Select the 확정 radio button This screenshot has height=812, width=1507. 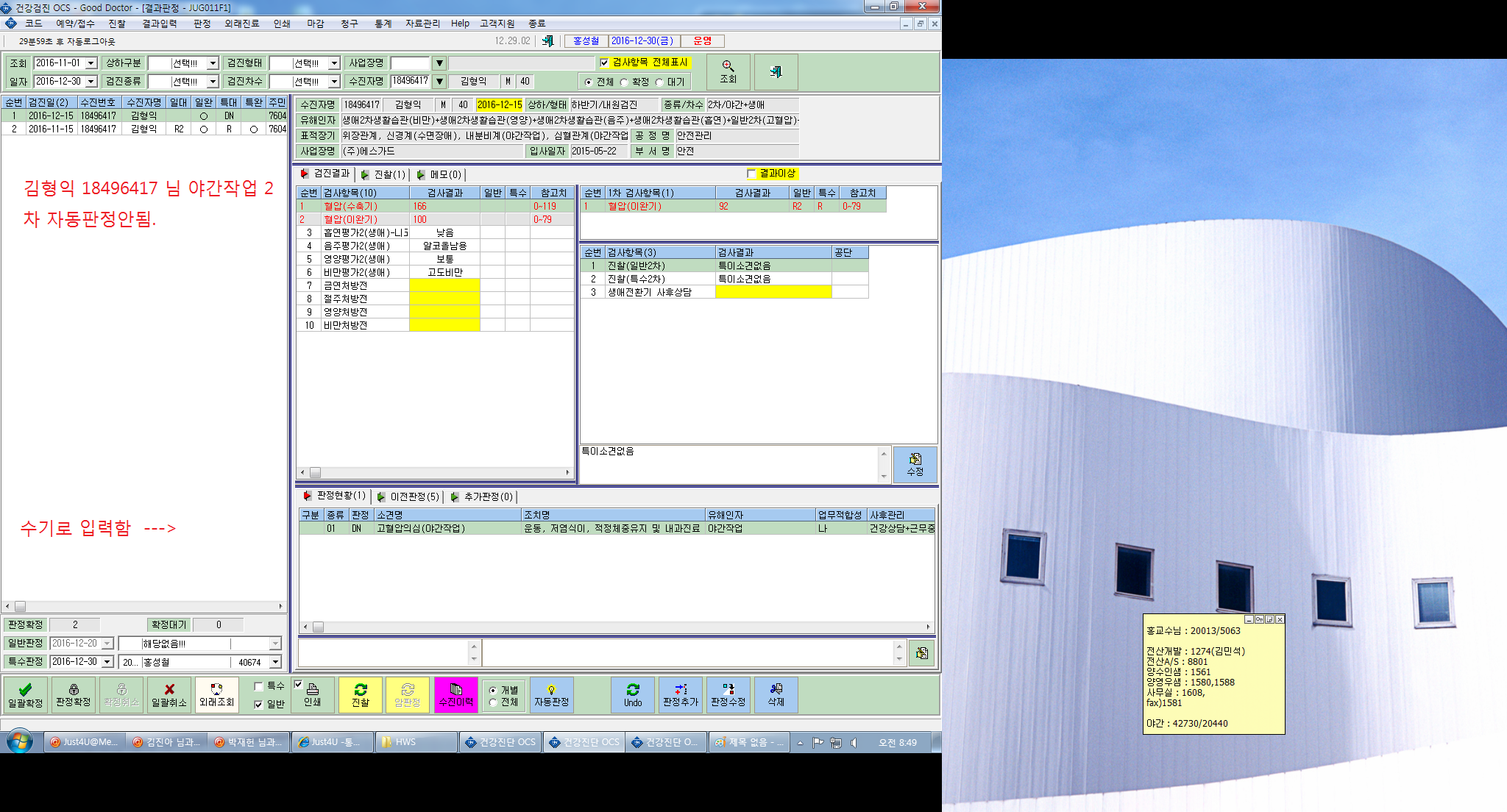pyautogui.click(x=624, y=82)
